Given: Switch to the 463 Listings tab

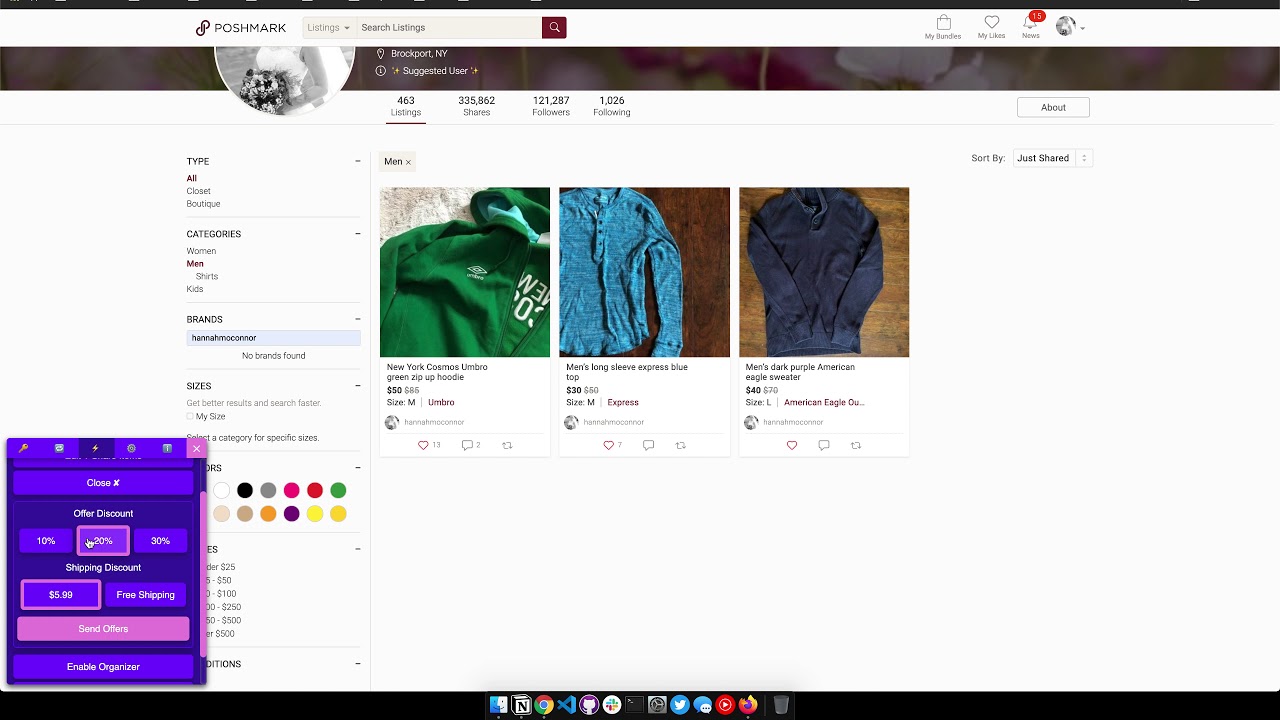Looking at the screenshot, I should pos(406,106).
